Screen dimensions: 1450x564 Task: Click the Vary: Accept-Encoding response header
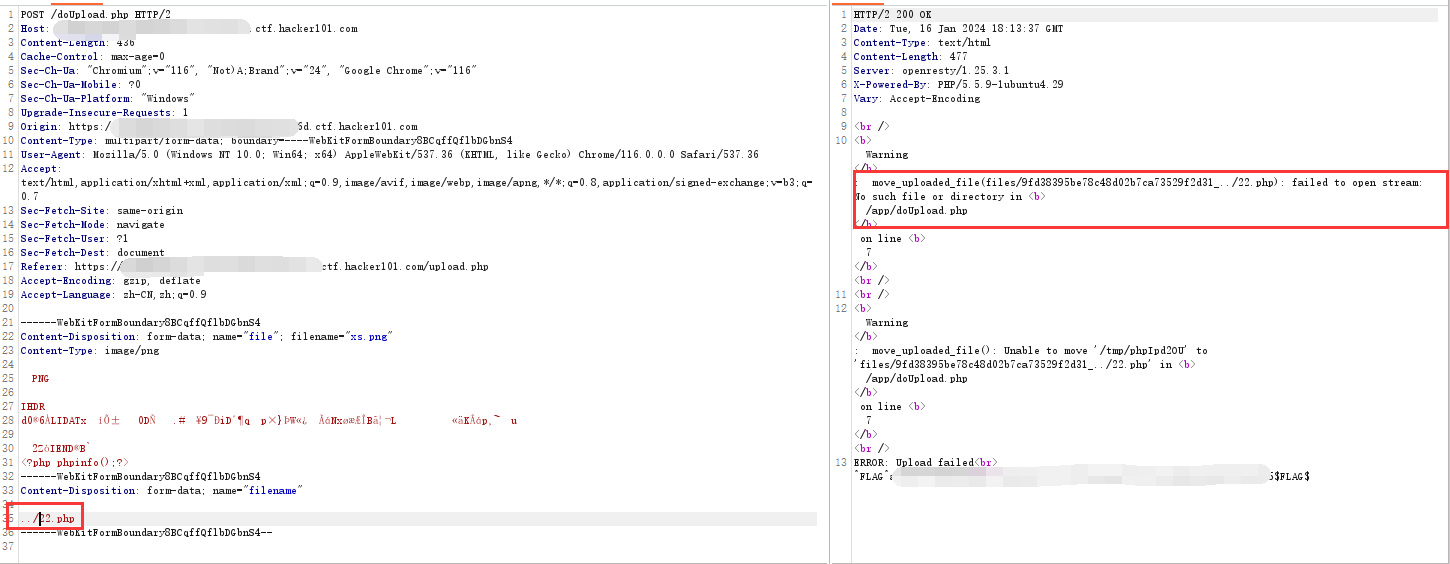[916, 99]
